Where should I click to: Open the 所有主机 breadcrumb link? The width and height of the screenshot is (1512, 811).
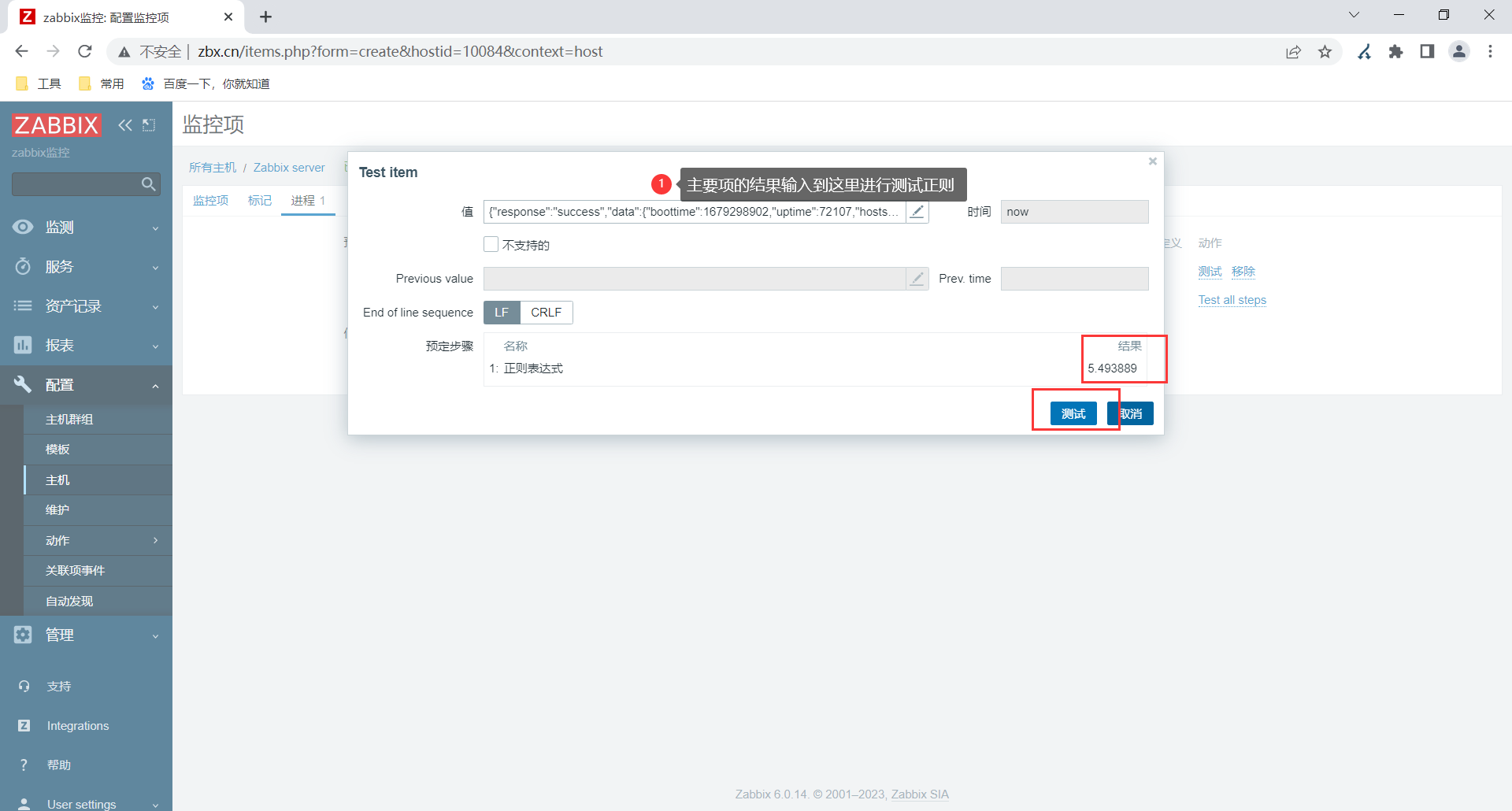click(213, 168)
